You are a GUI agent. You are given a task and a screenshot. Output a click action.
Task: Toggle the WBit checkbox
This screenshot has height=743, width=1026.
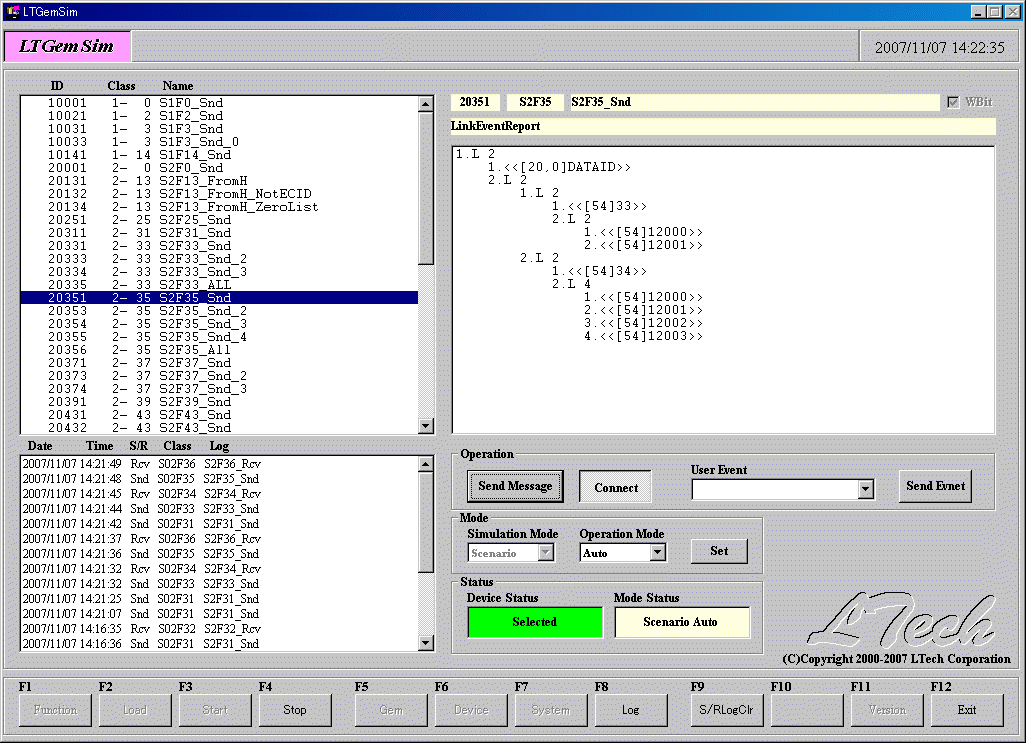pyautogui.click(x=953, y=102)
